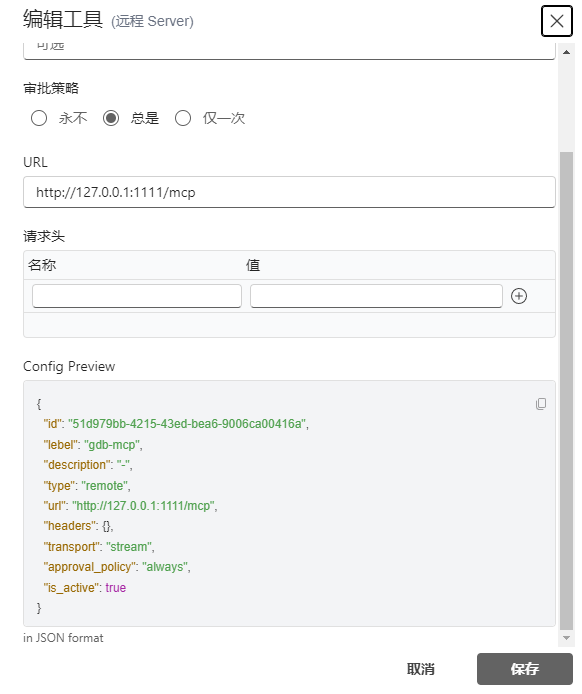Screen dimensions: 582x694
Task: Click the header value input field
Action: point(376,296)
